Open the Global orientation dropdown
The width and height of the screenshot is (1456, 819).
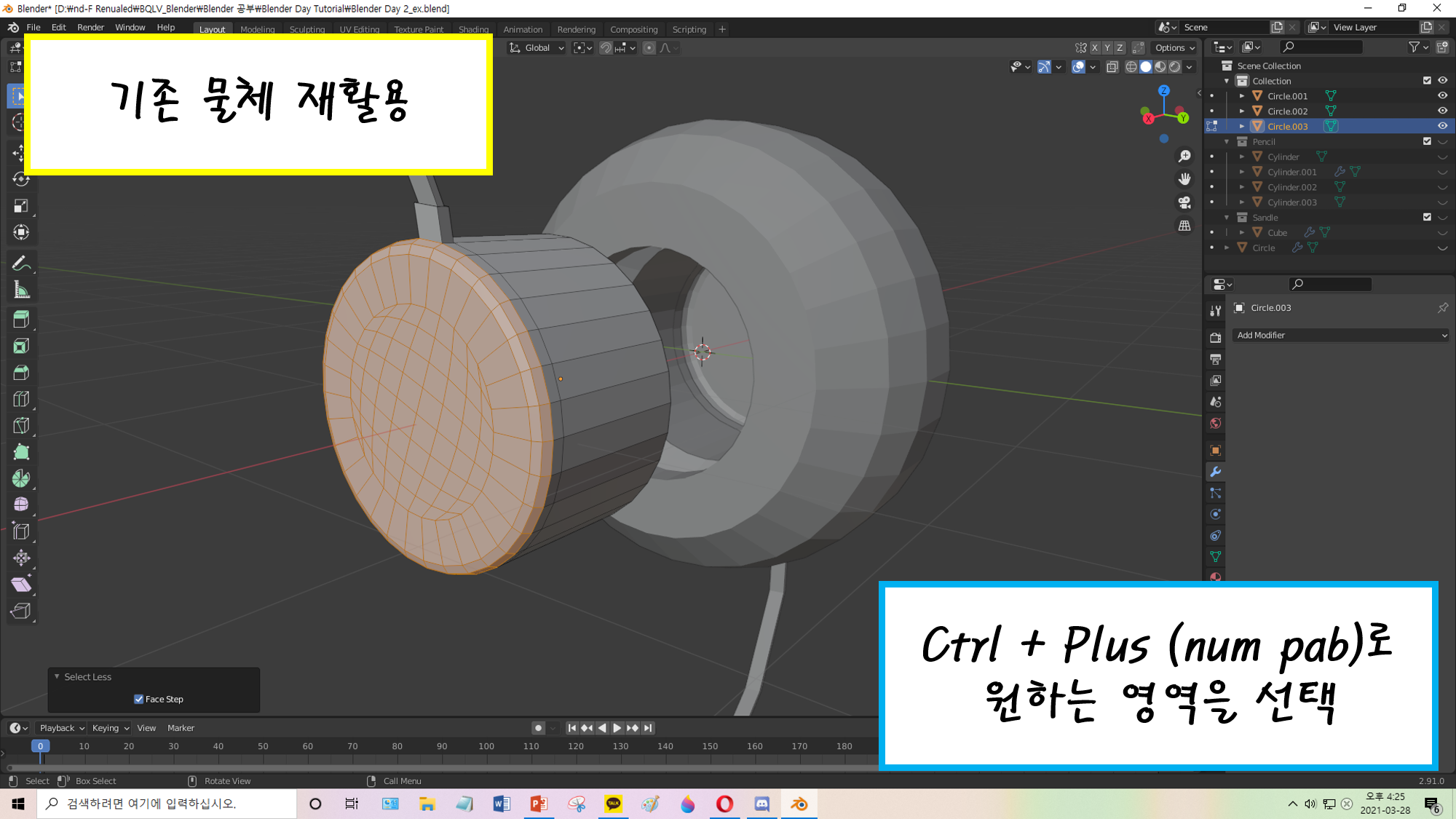(537, 48)
